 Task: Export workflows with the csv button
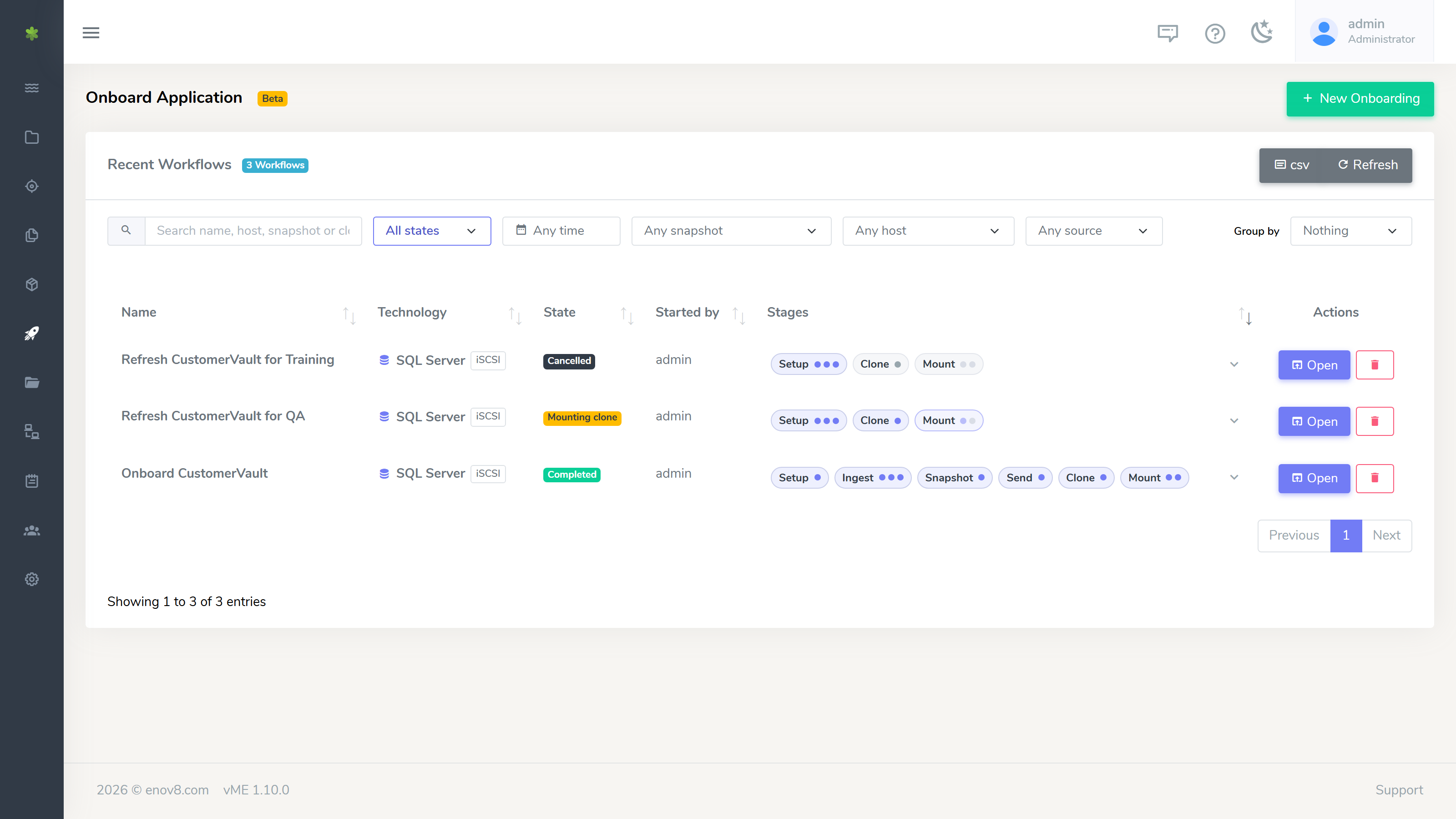coord(1292,165)
